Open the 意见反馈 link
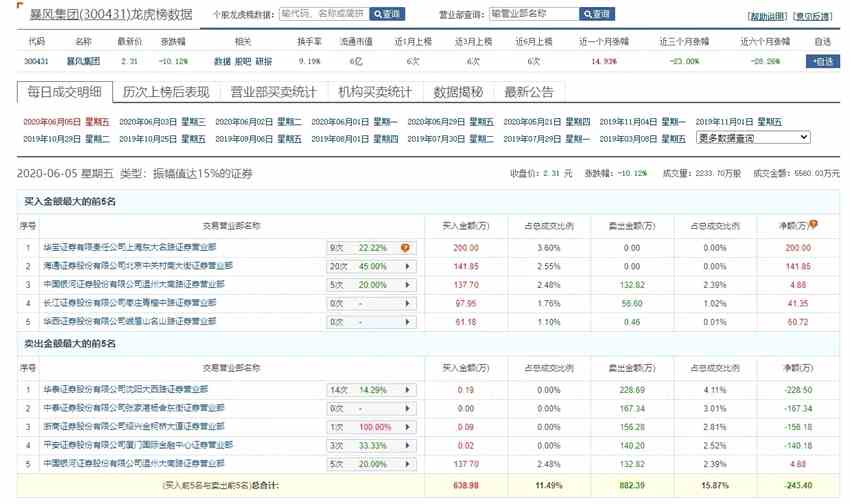This screenshot has height=504, width=850. point(812,16)
